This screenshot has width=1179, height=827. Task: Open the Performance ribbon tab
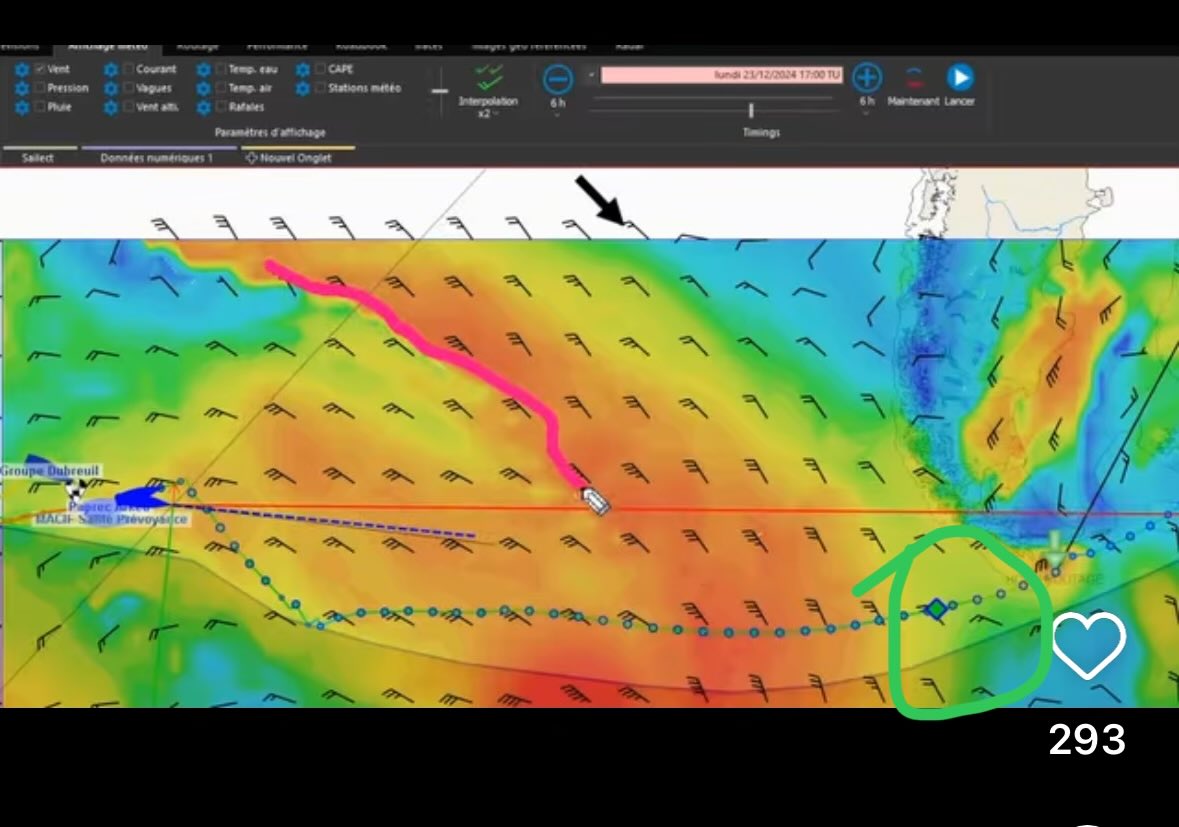[x=277, y=47]
